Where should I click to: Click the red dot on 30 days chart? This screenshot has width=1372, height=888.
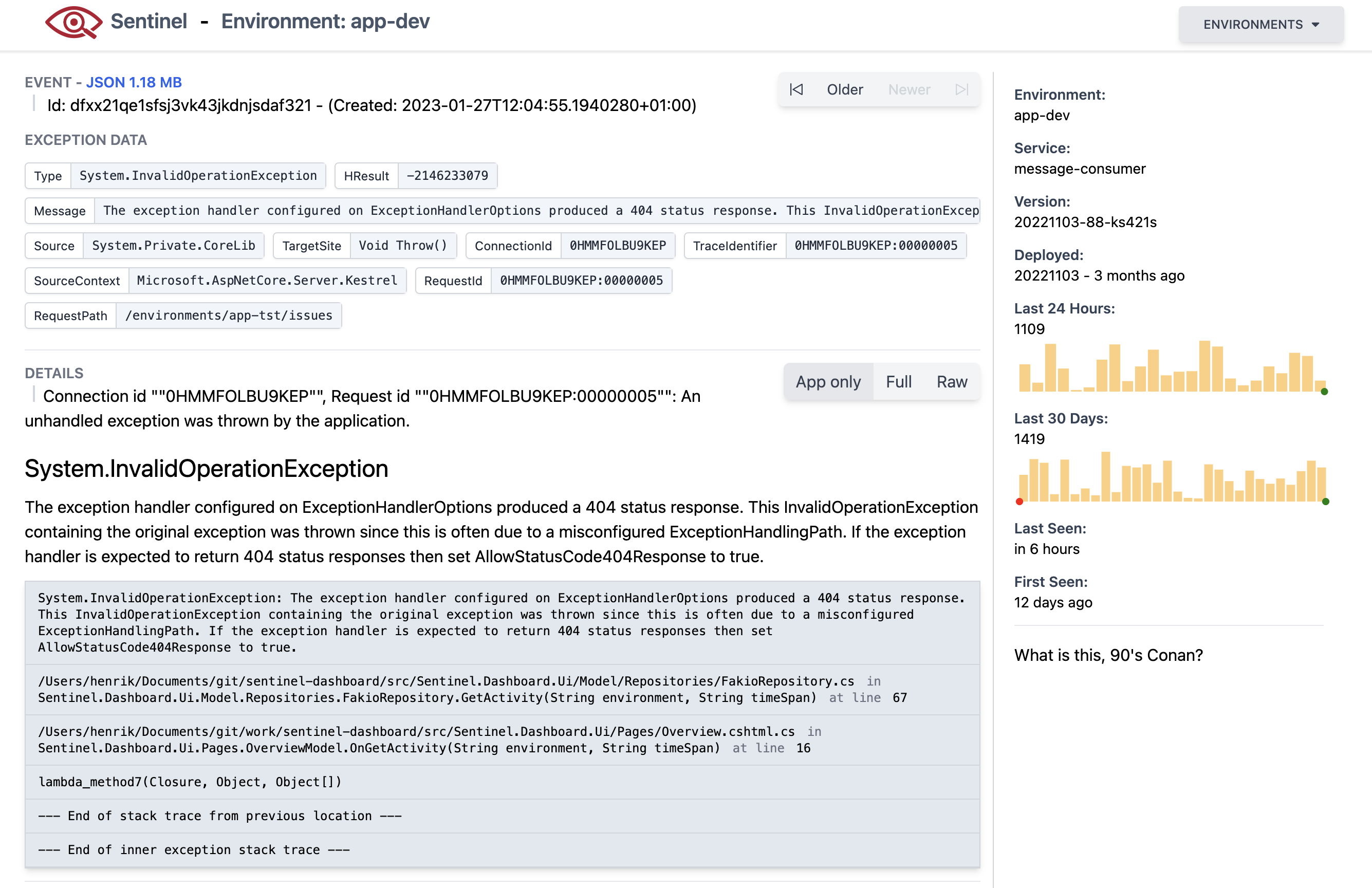(x=1019, y=501)
